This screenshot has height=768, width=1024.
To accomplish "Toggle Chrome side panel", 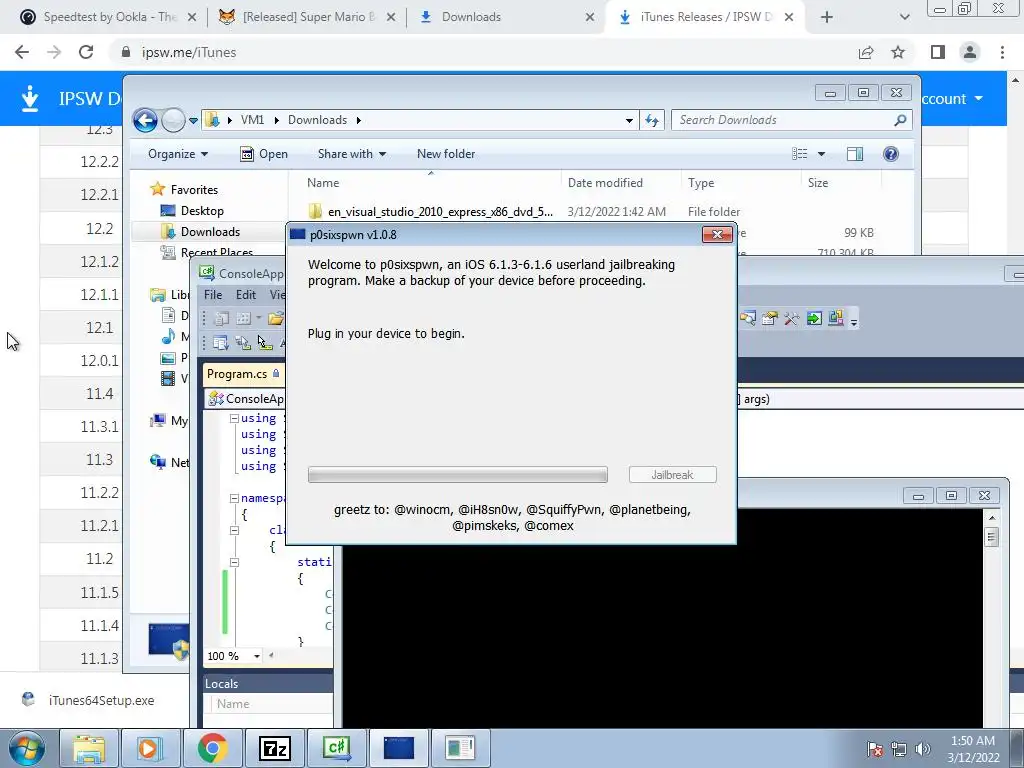I will coord(938,52).
